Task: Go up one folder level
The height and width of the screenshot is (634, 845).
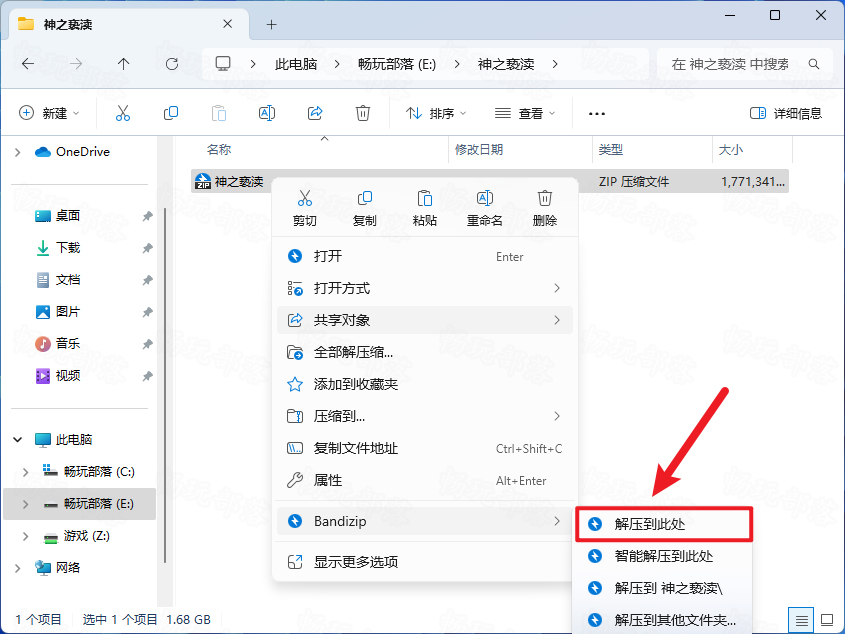Action: (x=123, y=64)
